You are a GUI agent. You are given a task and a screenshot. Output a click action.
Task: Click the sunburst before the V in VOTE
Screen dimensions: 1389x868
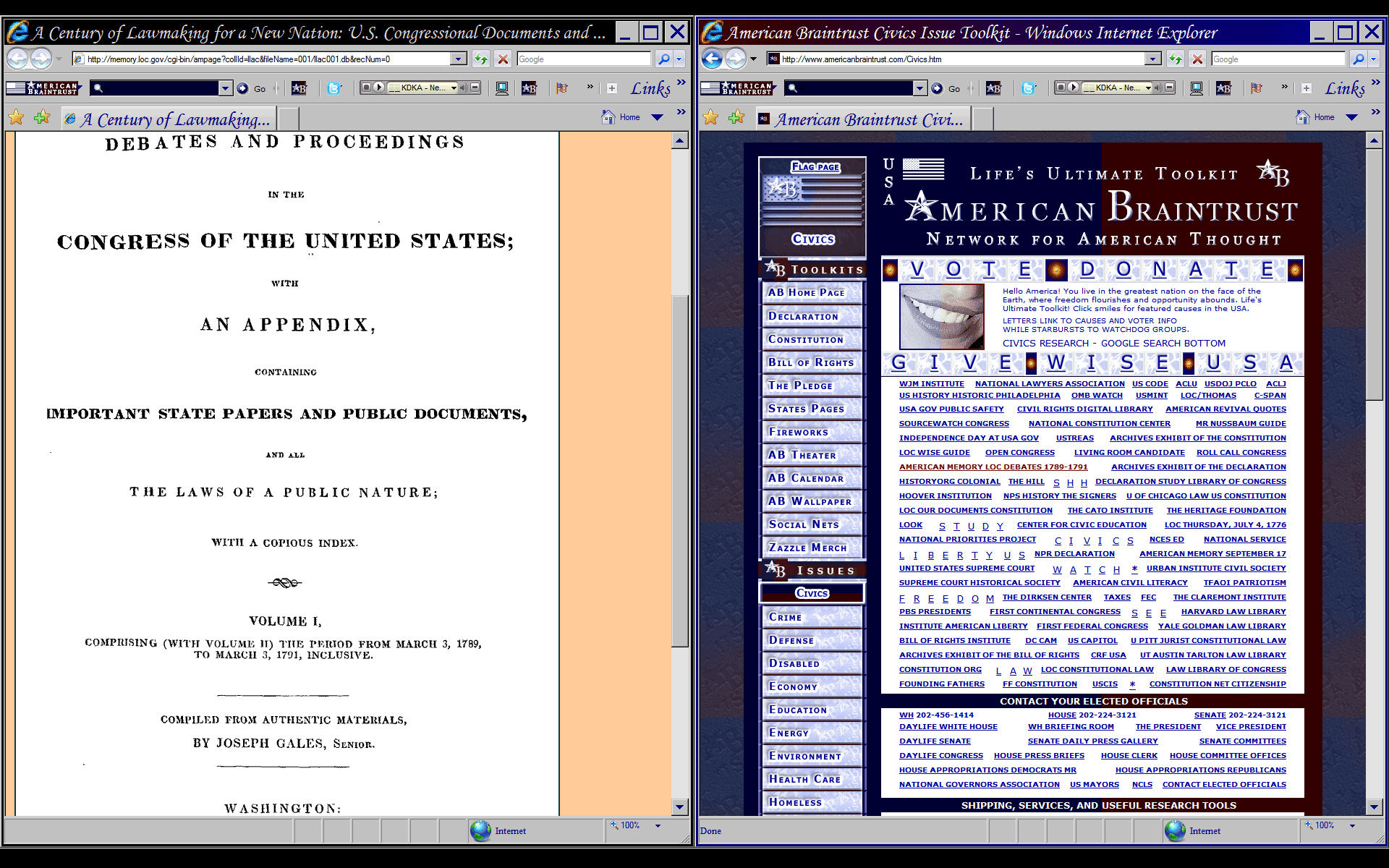890,270
